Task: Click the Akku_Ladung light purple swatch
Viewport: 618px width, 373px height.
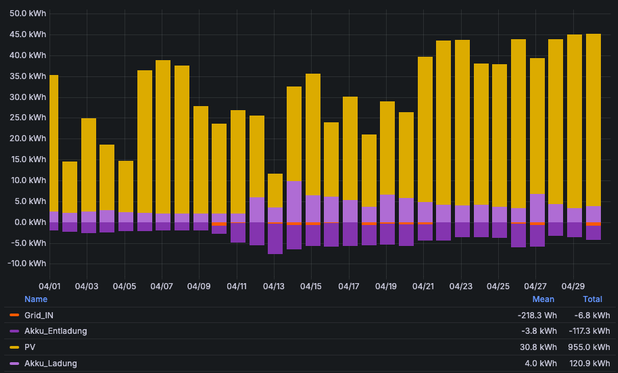Action: click(x=15, y=364)
